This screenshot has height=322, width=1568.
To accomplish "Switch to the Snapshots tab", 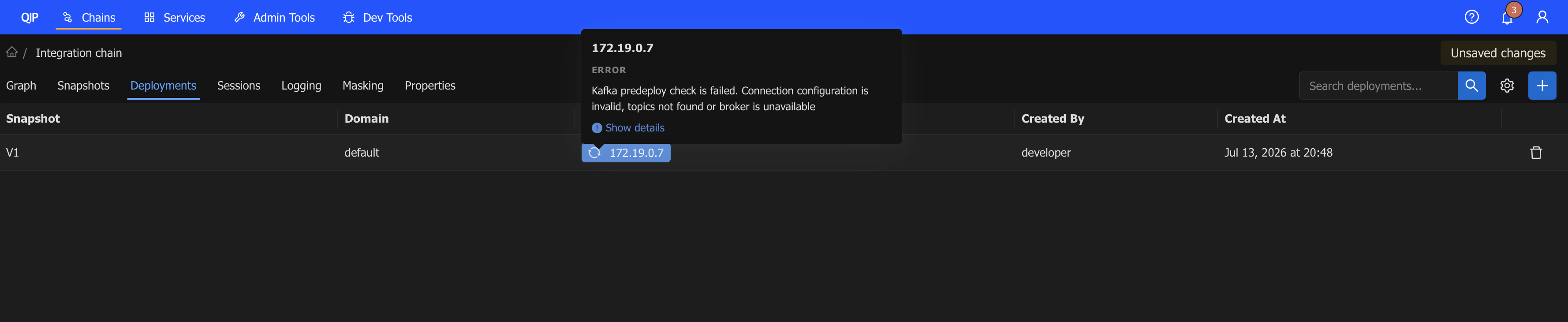I will 83,86.
